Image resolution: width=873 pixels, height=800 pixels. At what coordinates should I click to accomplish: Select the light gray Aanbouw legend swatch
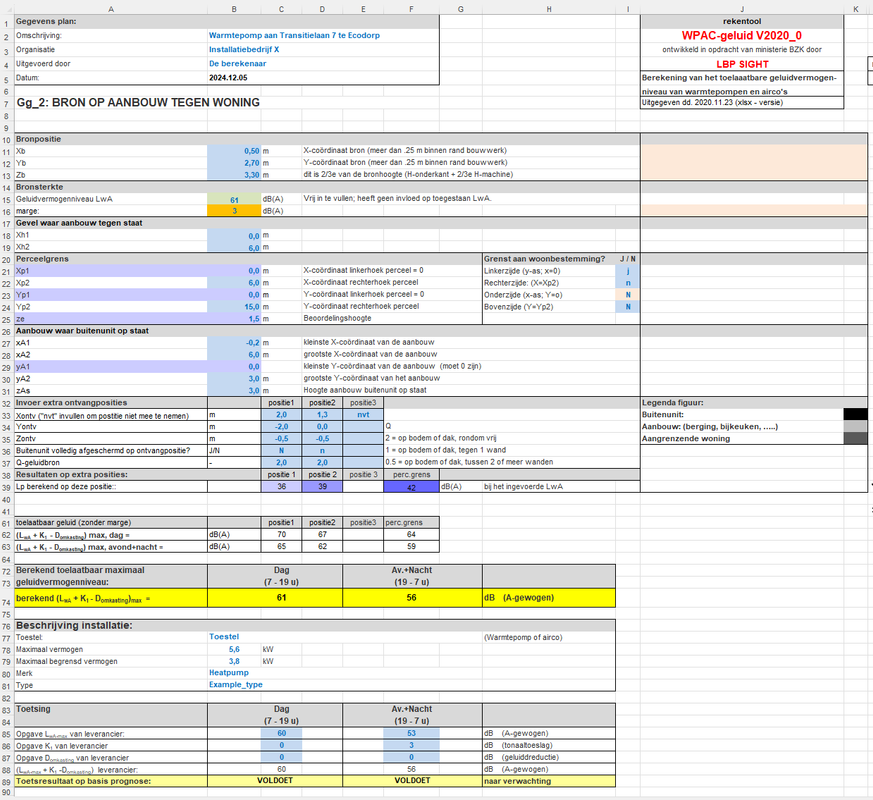[855, 426]
